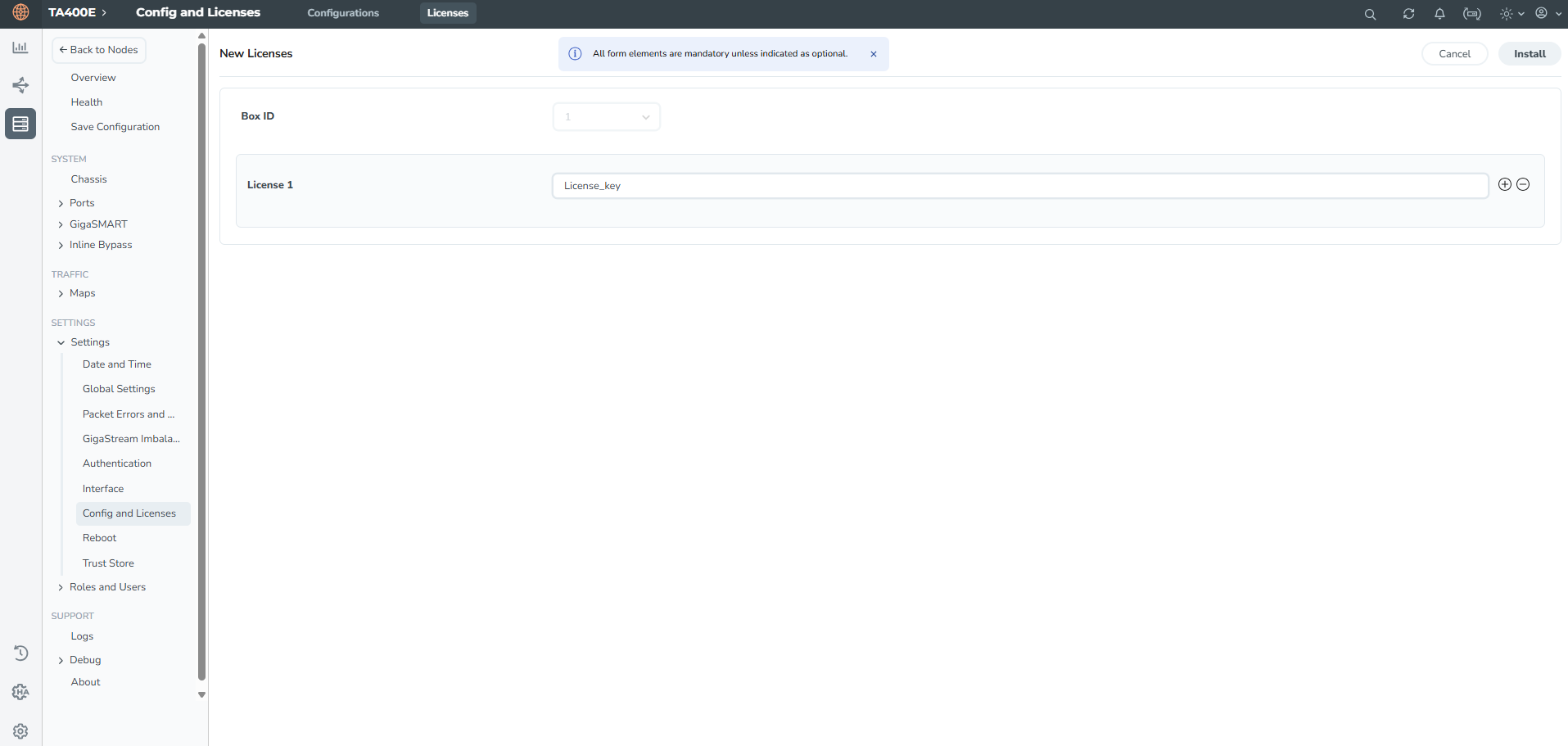Open the tag/API icon in top bar

[1472, 14]
